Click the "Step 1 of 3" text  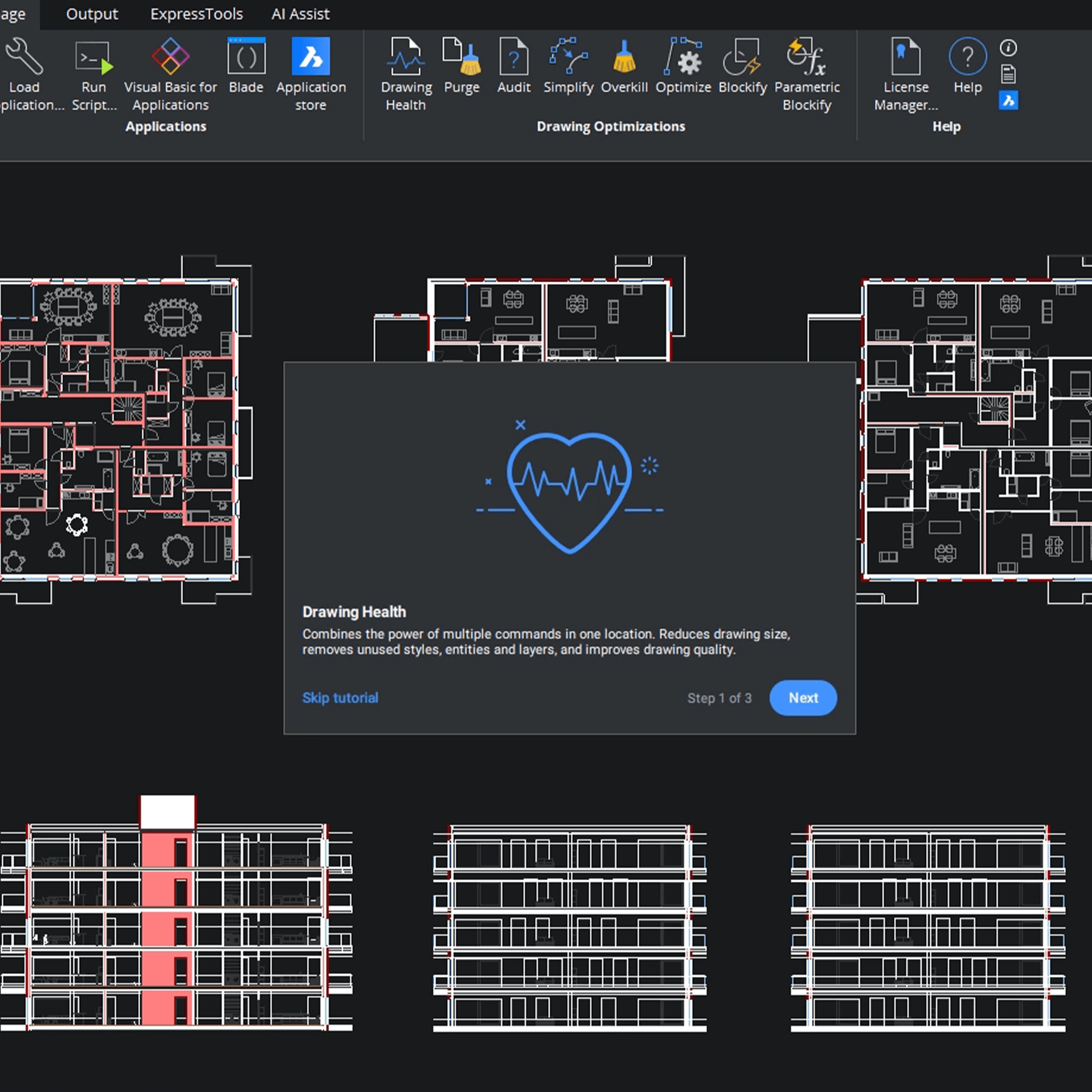tap(719, 698)
